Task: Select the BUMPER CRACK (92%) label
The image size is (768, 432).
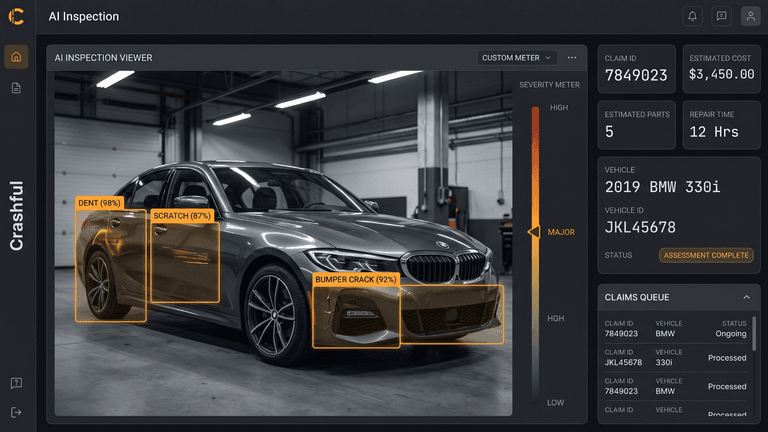Action: (356, 279)
